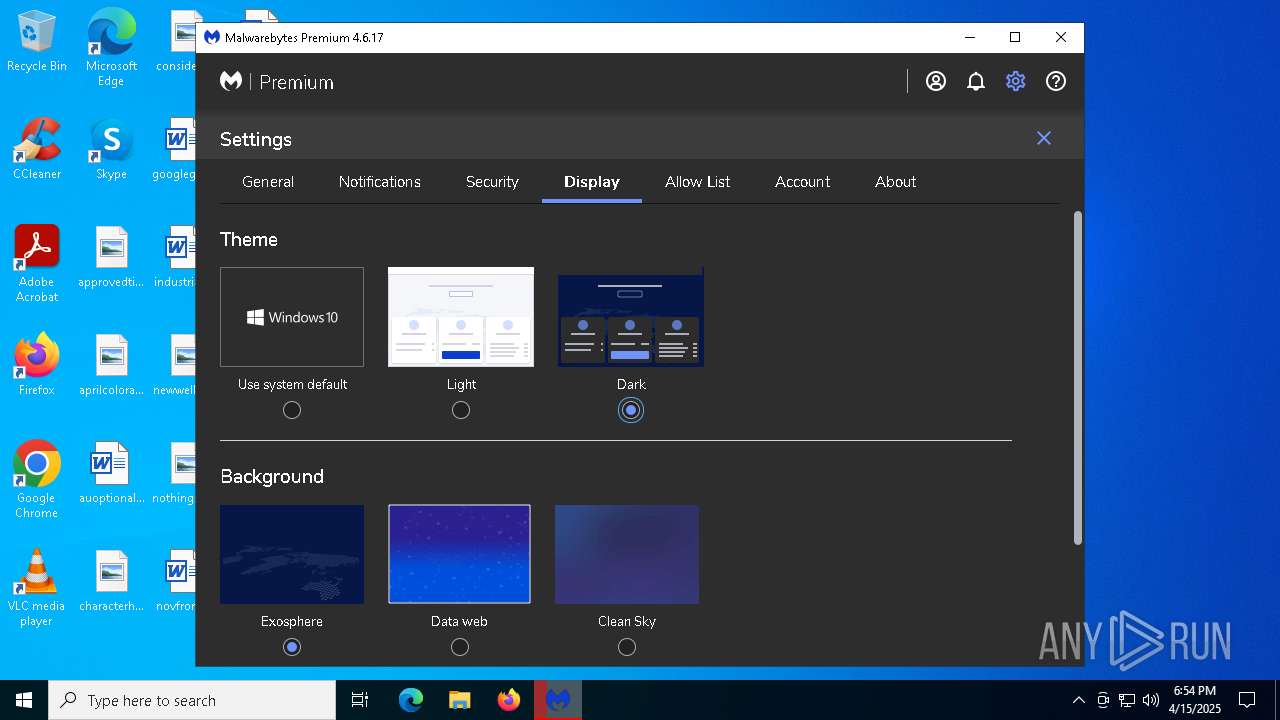Choose Data web background radio button
The image size is (1280, 720).
460,647
